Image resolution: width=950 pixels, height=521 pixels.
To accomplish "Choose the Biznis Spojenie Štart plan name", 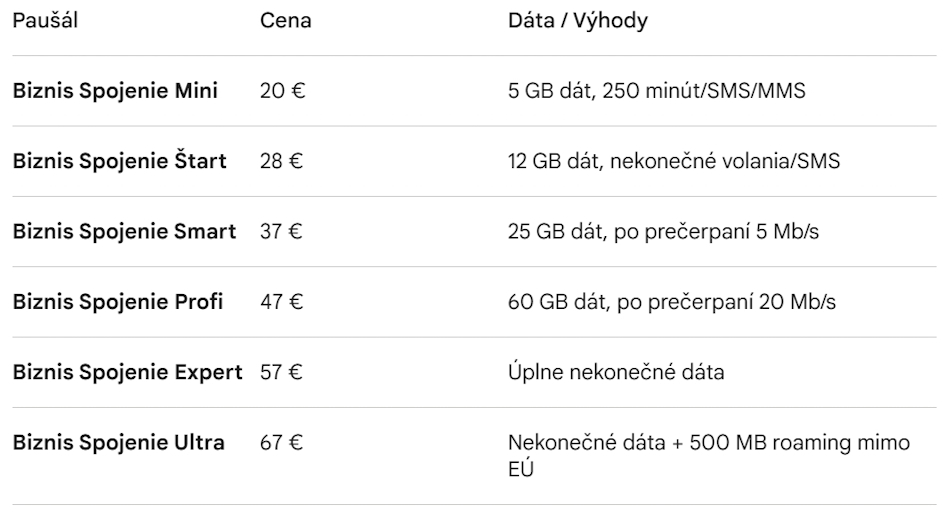I will [x=120, y=161].
